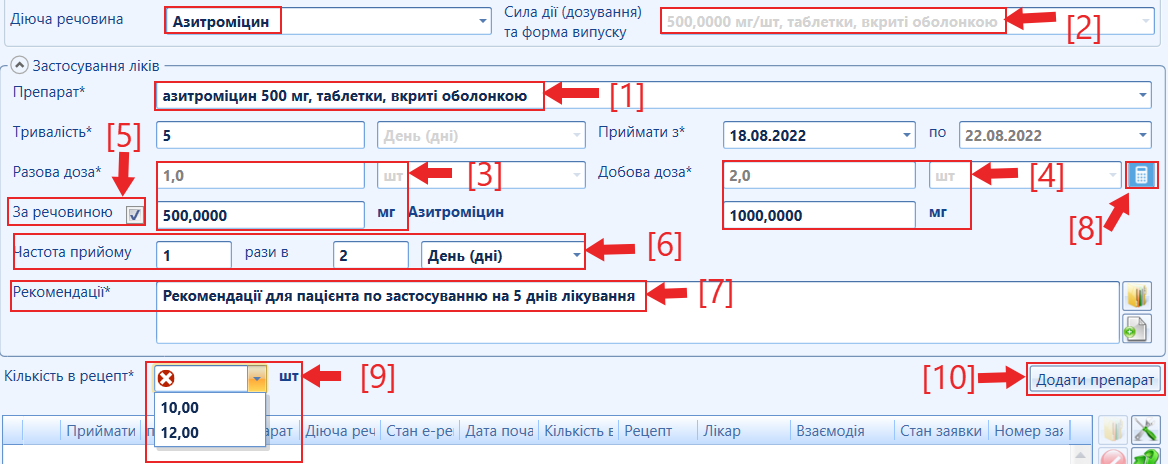Screen dimensions: 1168x464
Task: Click 'Стан е-ре' column header
Action: [x=421, y=430]
